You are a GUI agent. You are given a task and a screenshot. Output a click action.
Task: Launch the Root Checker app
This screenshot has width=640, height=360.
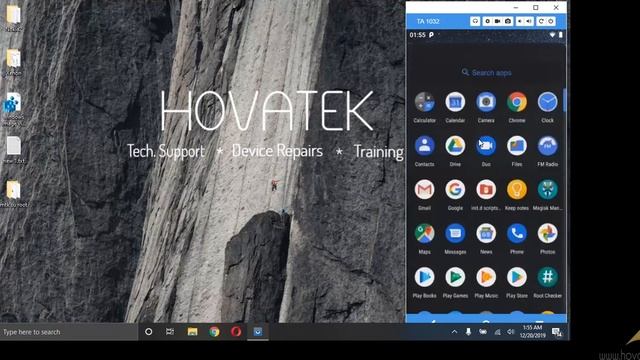click(x=547, y=277)
